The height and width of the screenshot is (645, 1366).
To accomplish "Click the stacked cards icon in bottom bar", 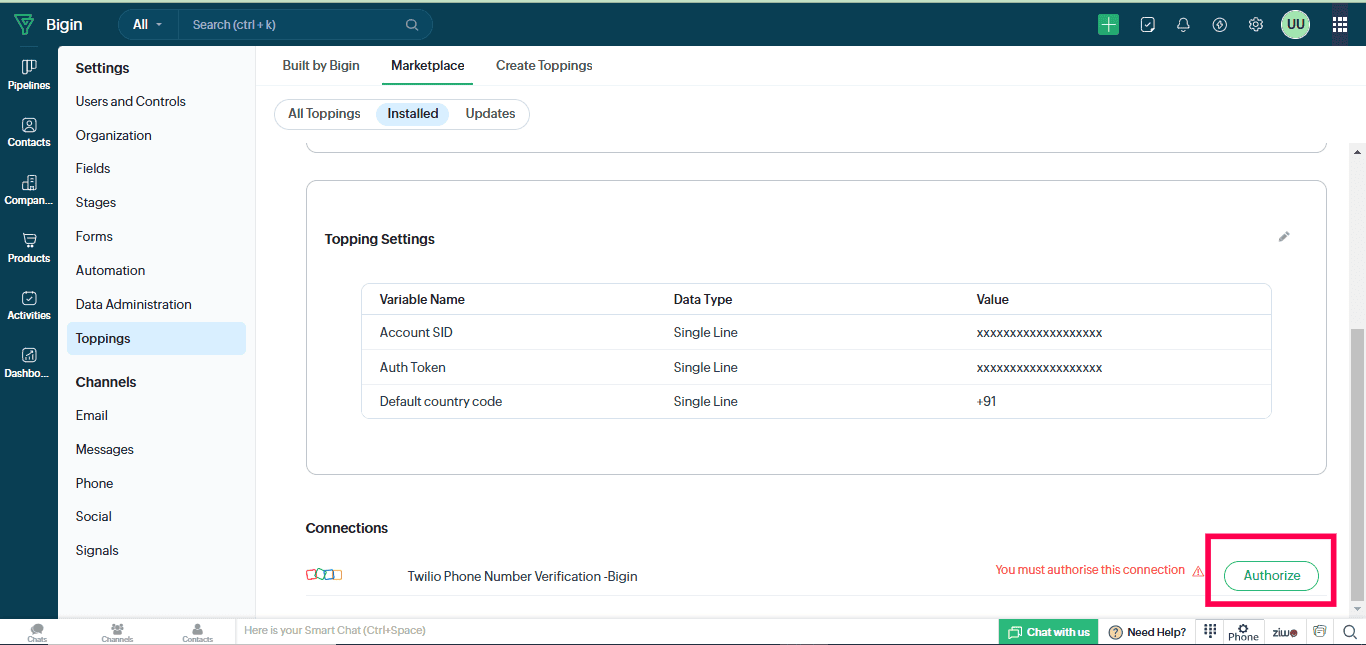I will coord(1320,631).
